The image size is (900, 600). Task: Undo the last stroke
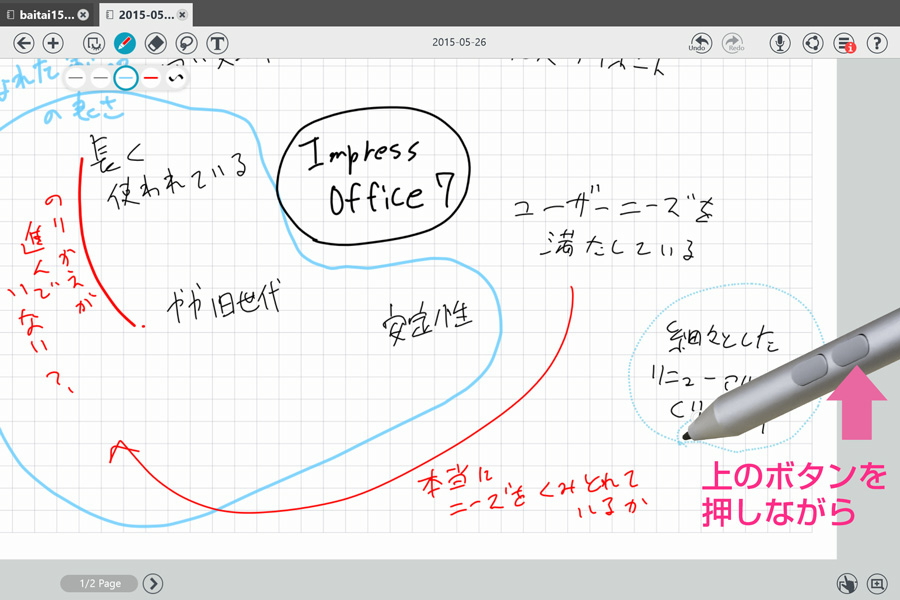tap(700, 43)
